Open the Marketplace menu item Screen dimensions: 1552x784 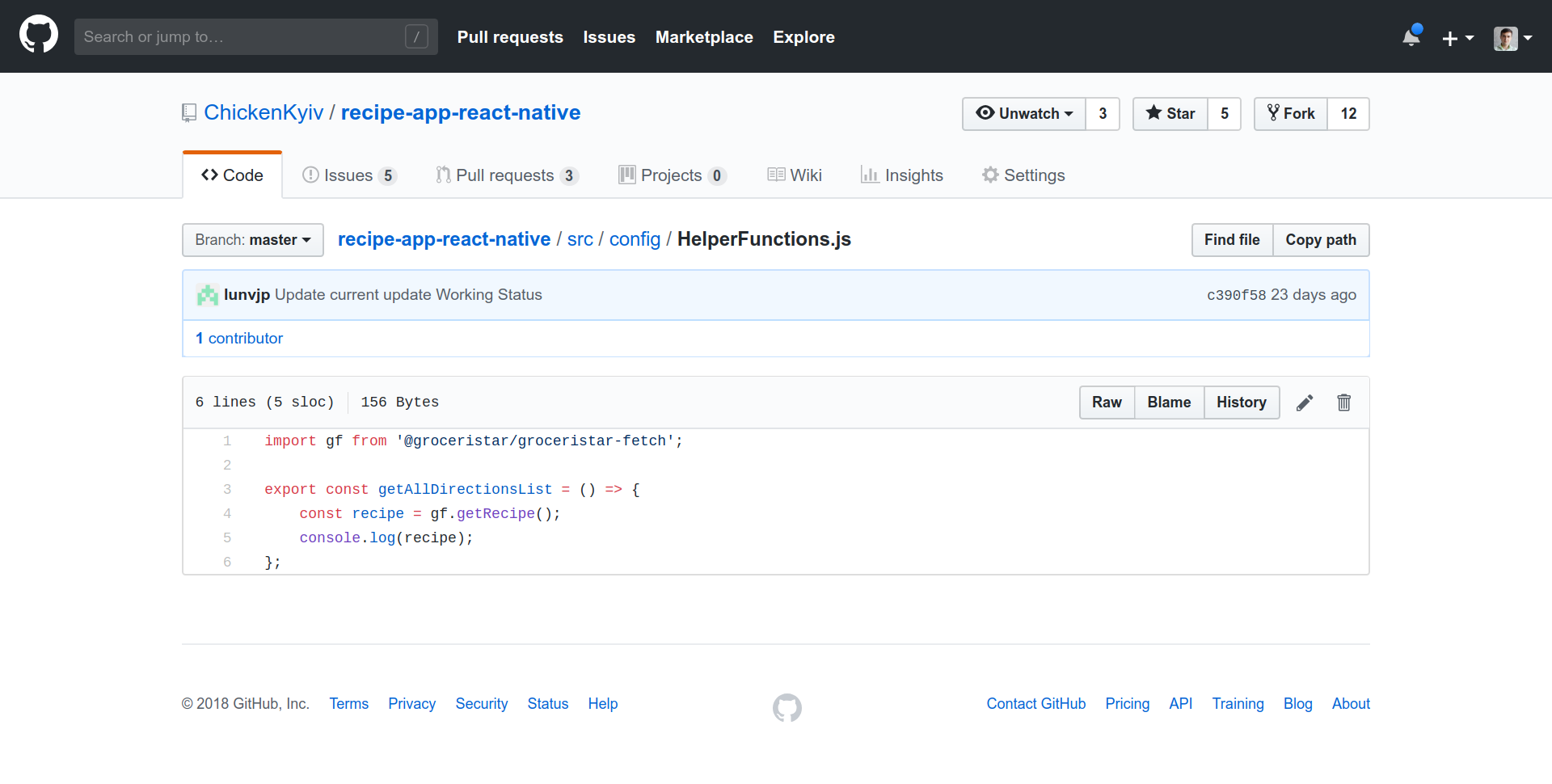tap(704, 37)
